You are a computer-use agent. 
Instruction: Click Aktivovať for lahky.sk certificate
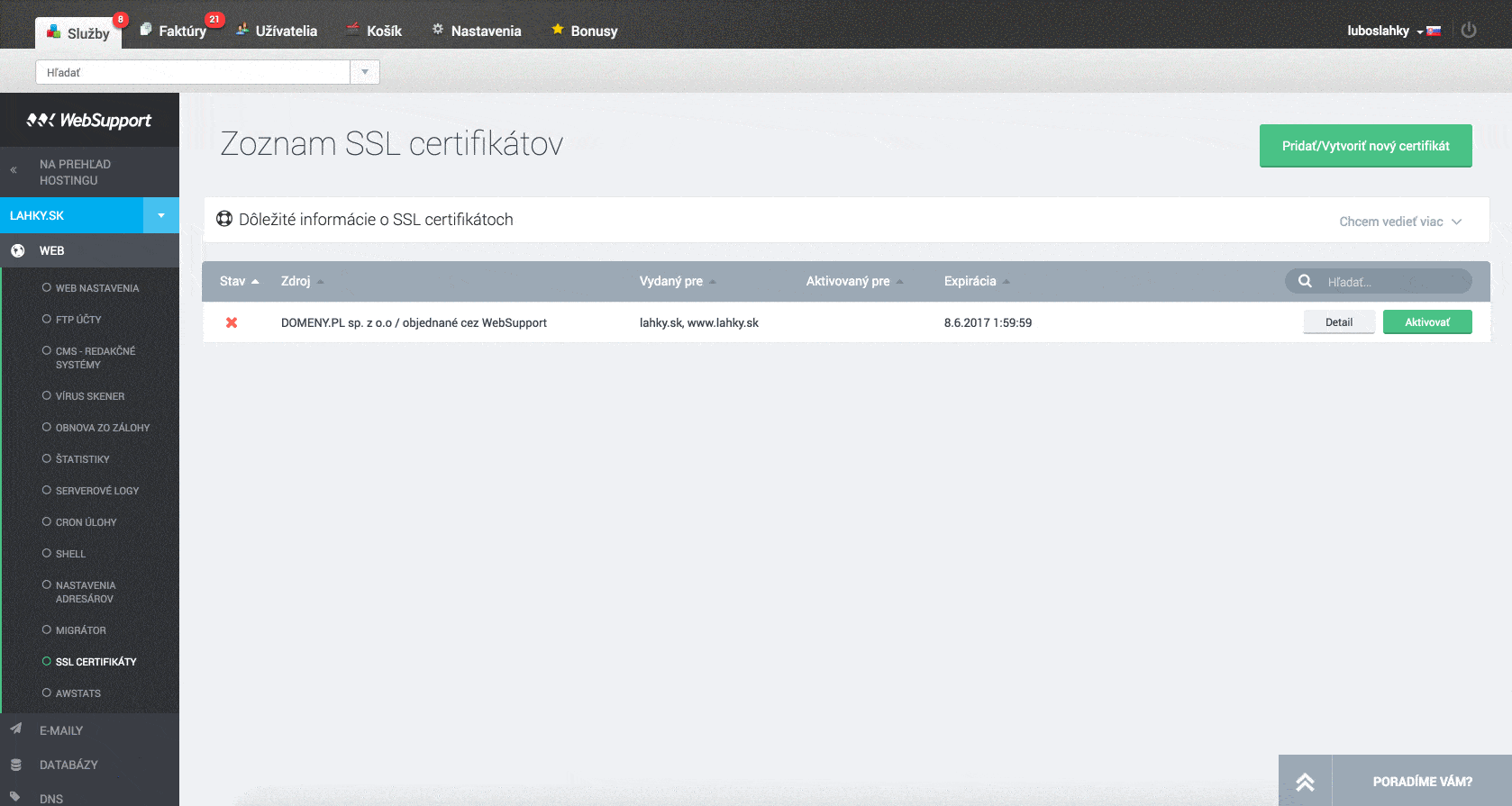(x=1427, y=322)
